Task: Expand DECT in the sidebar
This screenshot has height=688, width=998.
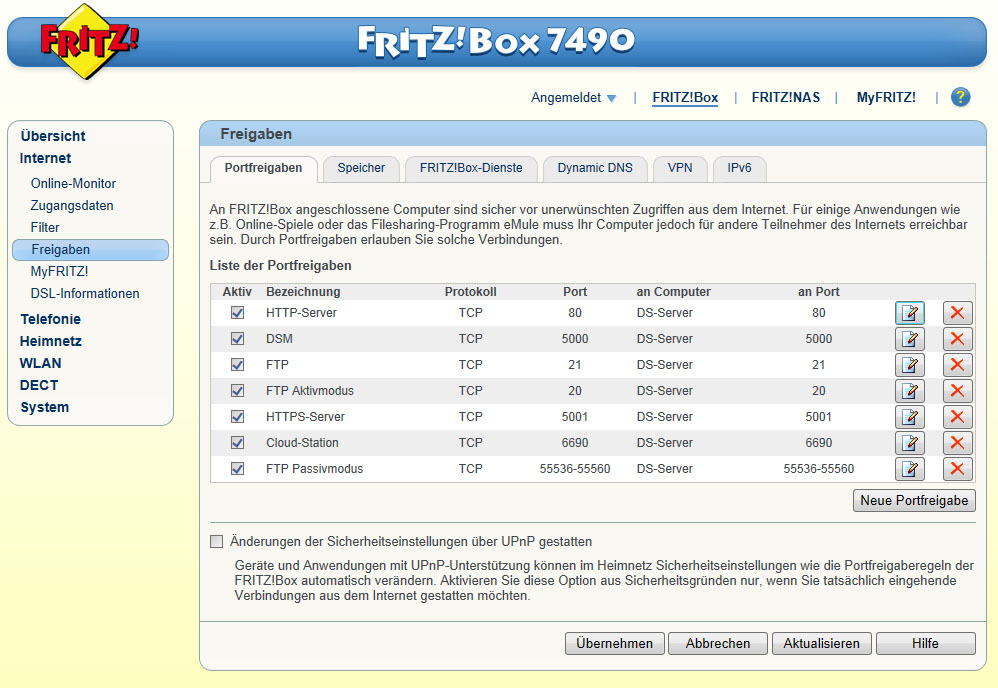Action: coord(39,385)
